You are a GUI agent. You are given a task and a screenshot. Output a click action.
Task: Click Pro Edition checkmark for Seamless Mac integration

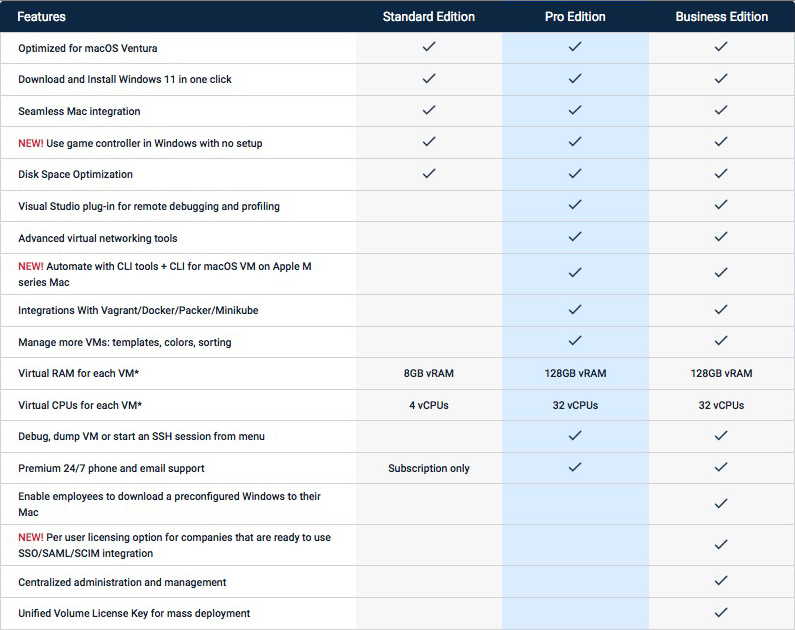tap(575, 110)
